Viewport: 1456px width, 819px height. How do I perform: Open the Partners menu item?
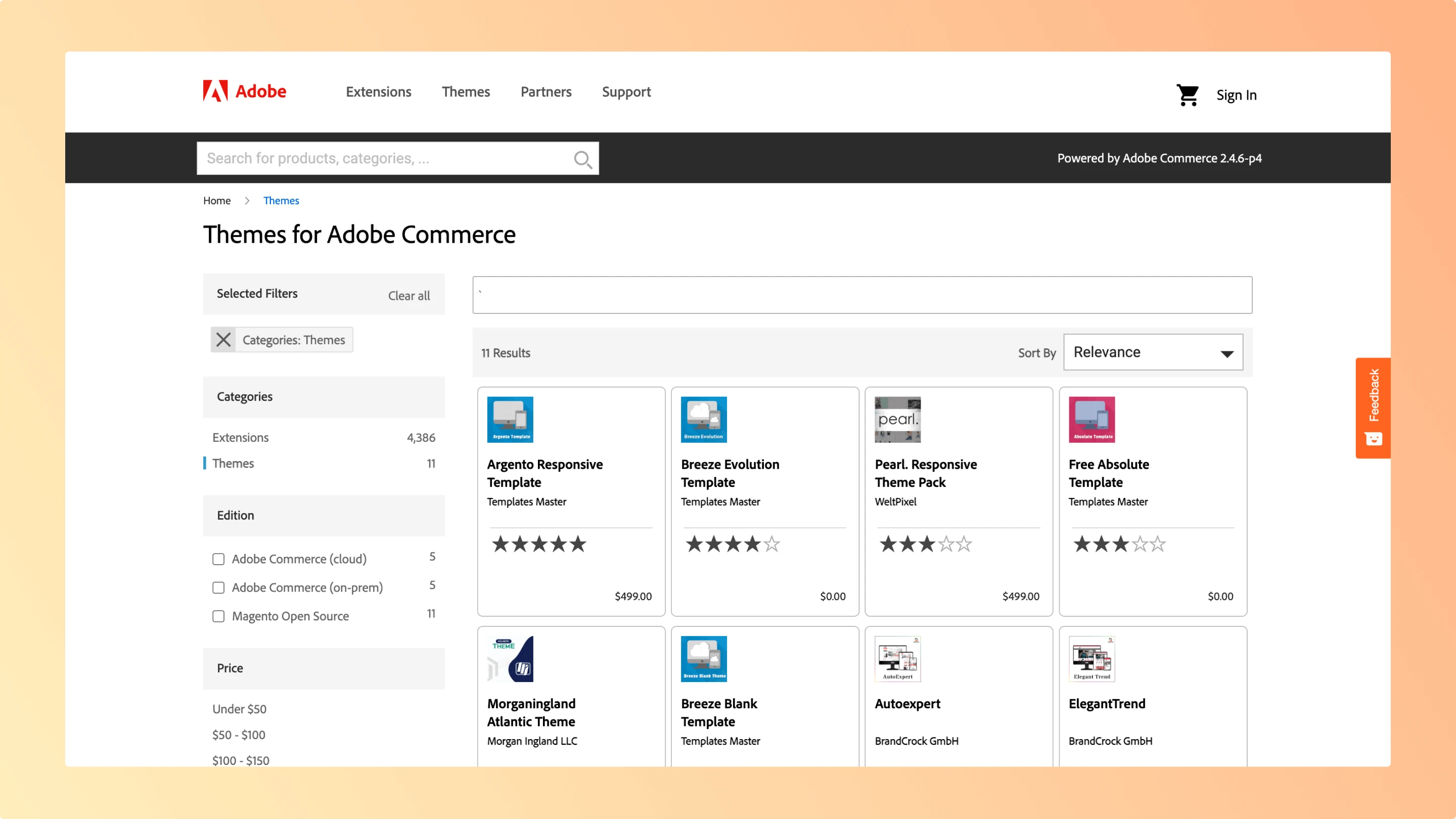(545, 92)
